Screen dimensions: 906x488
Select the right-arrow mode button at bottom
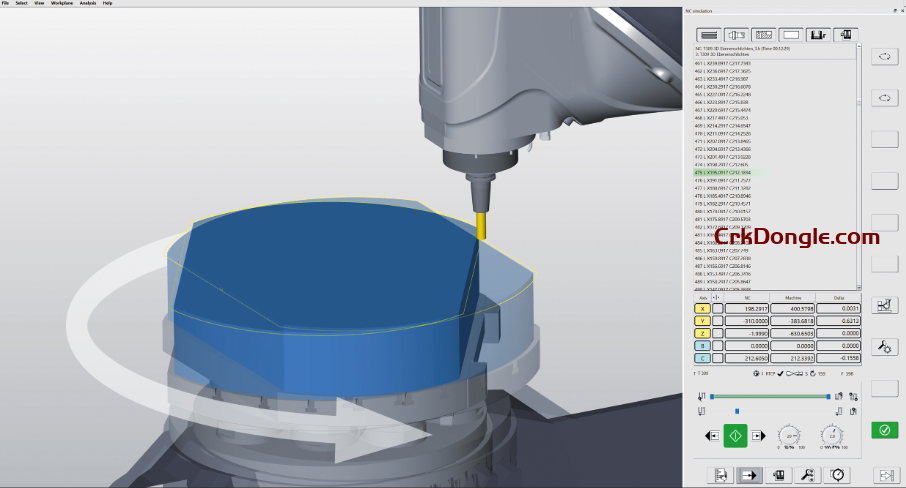[x=751, y=474]
